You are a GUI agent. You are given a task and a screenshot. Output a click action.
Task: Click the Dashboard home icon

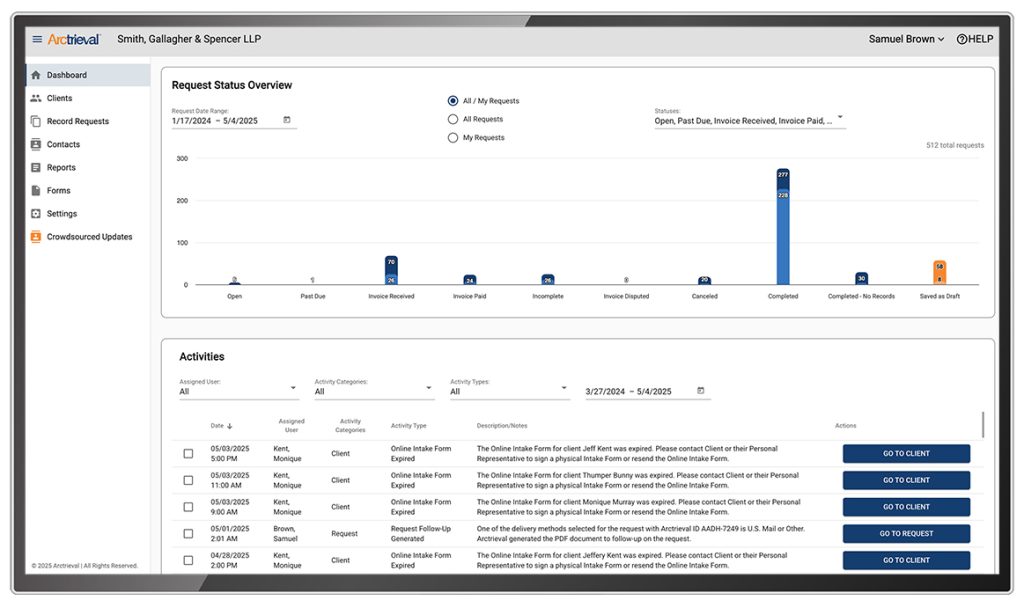tap(36, 75)
